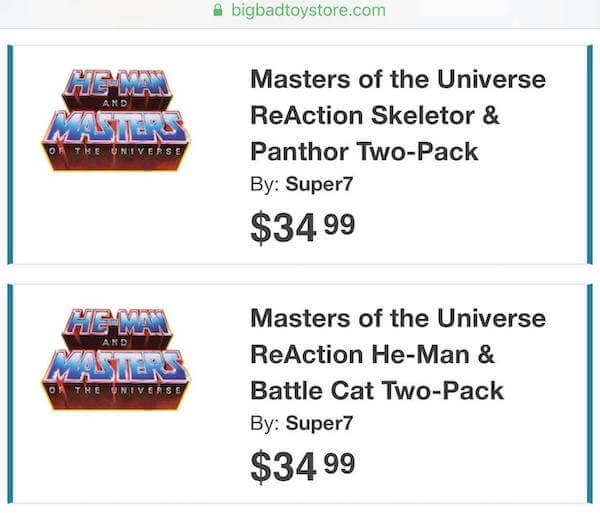The image size is (600, 513).
Task: Click 'ReAction He-Man &' title line
Action: coord(373,354)
